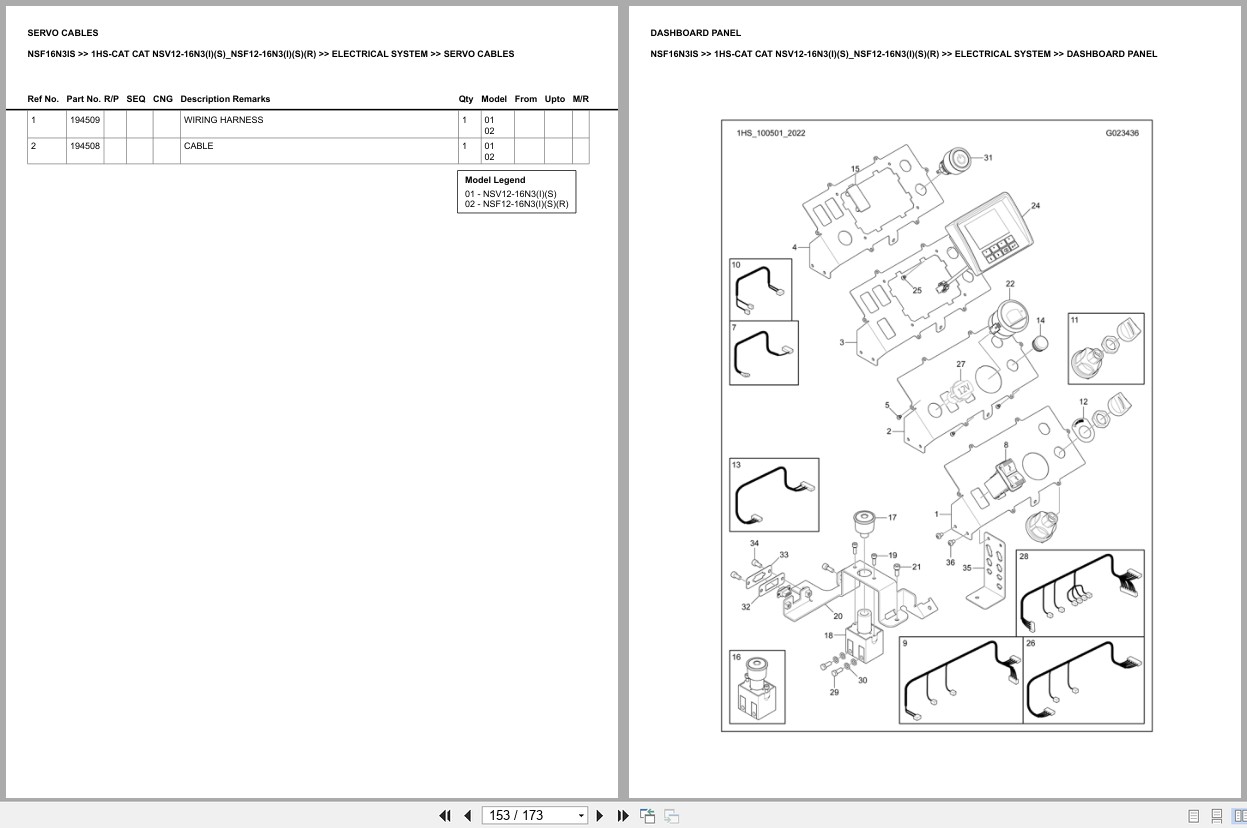The height and width of the screenshot is (828, 1247).
Task: Click the Description Remarks column header
Action: point(225,99)
